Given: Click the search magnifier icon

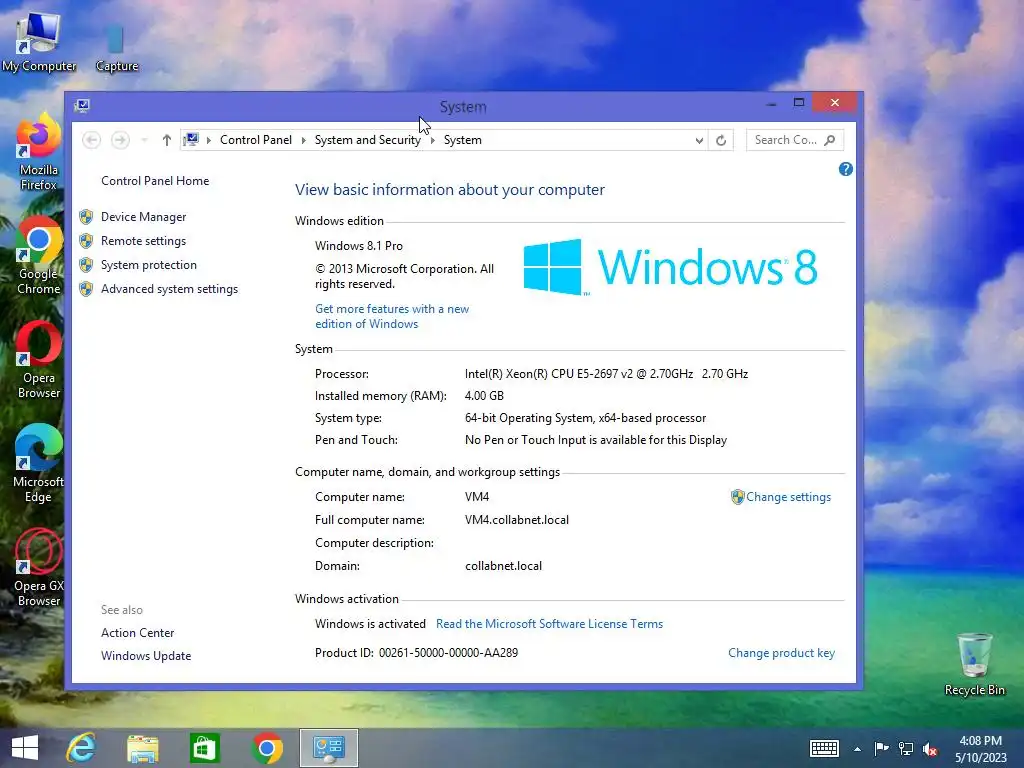Looking at the screenshot, I should point(829,140).
